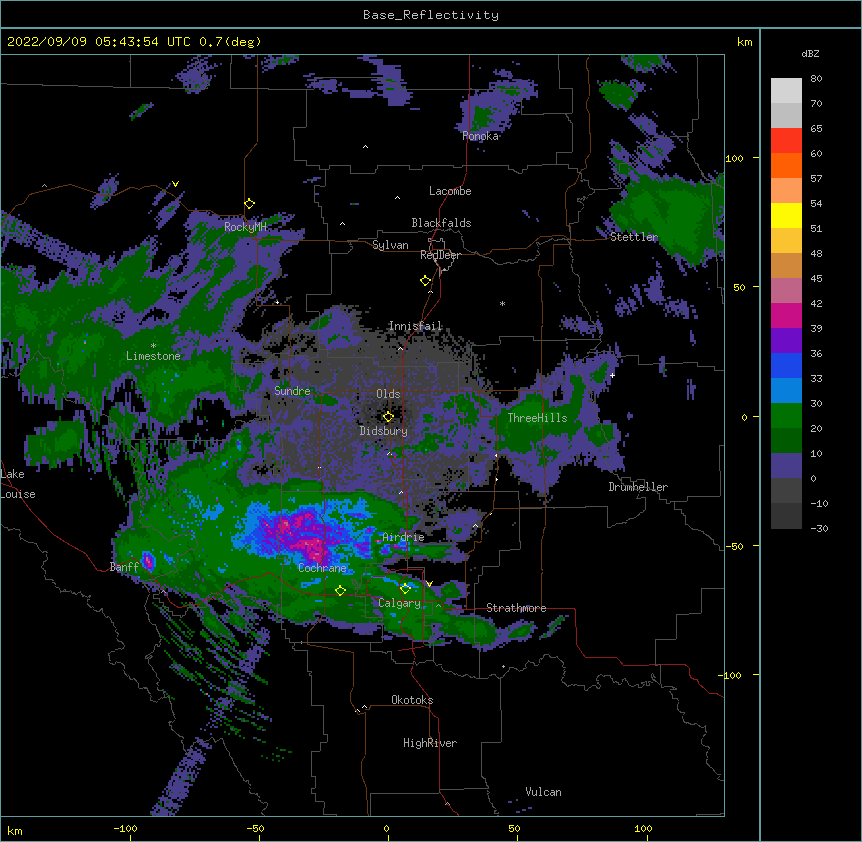Select the magenta swatch in the legend

(786, 316)
